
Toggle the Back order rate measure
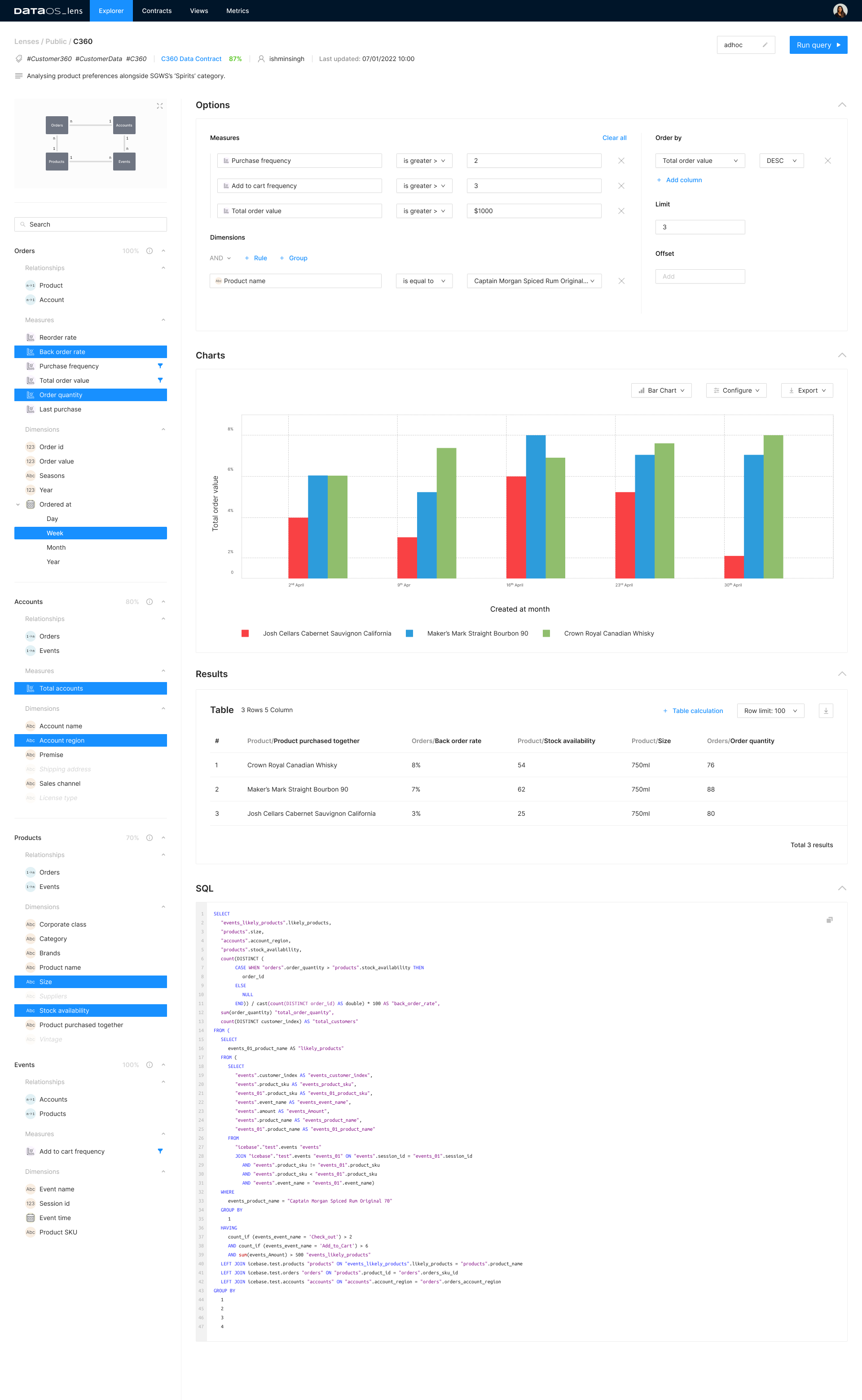91,352
